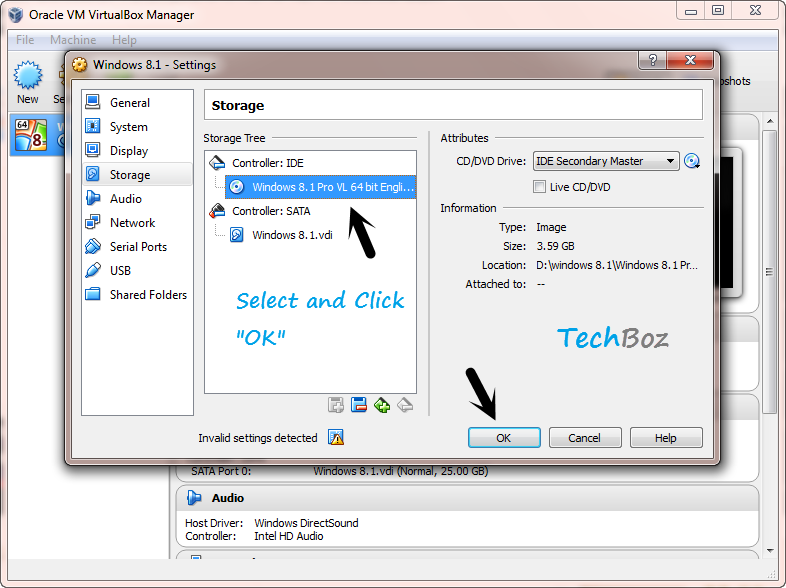786x588 pixels.
Task: Click the choose virtual CD/DVD disk icon
Action: click(x=692, y=161)
